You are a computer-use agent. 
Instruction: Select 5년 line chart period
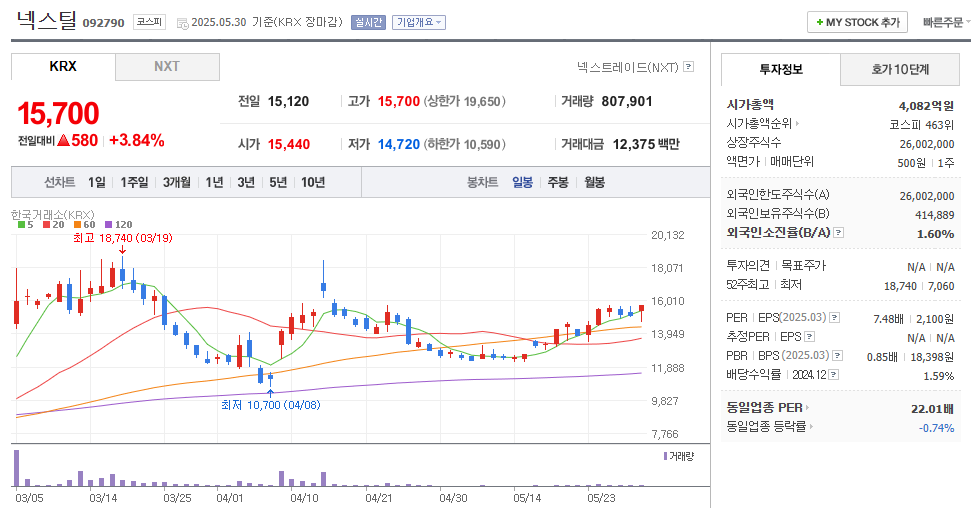(278, 182)
